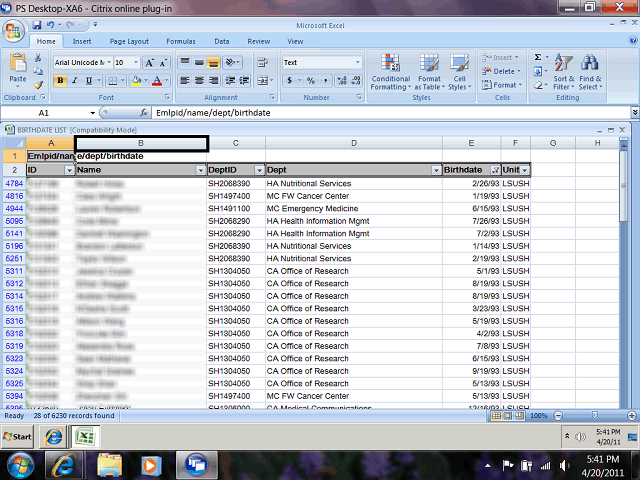Switch to the Page Layout ribbon tab
640x480 pixels.
point(129,42)
